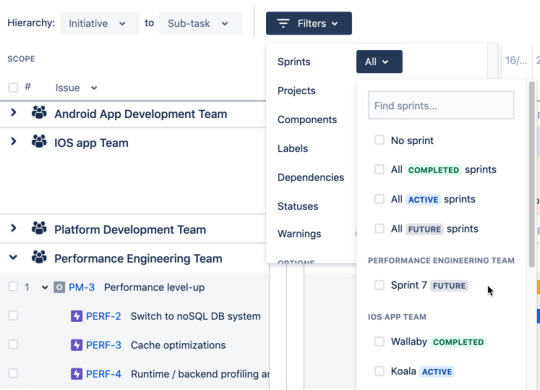Screen dimensions: 540x390
Task: Click the ACTIVE badge next to Koala
Action: pyautogui.click(x=437, y=372)
